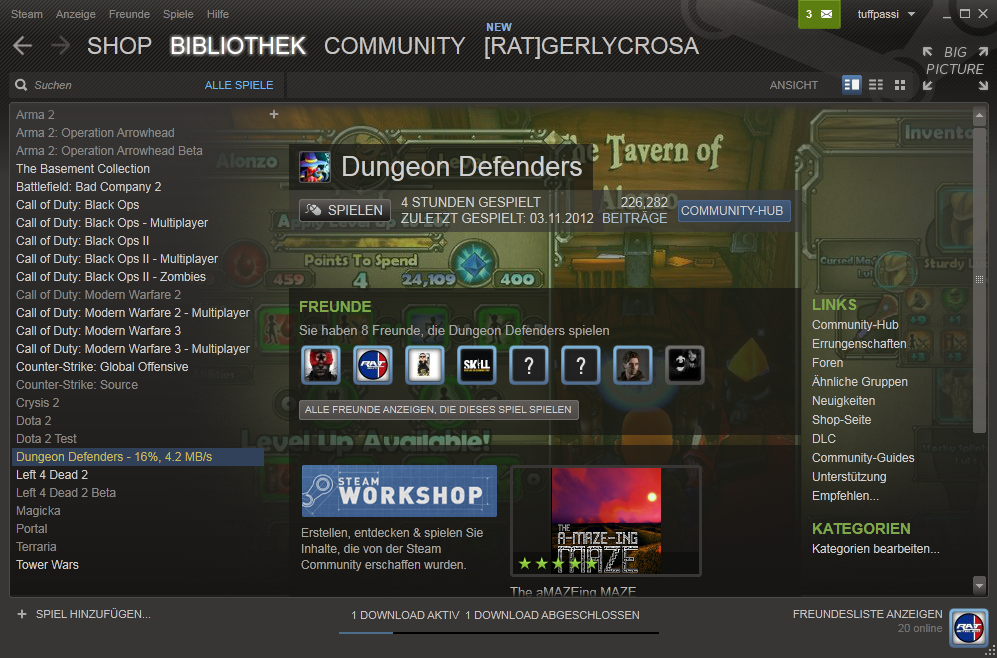
Task: Open Errungenschaften link
Action: click(859, 344)
